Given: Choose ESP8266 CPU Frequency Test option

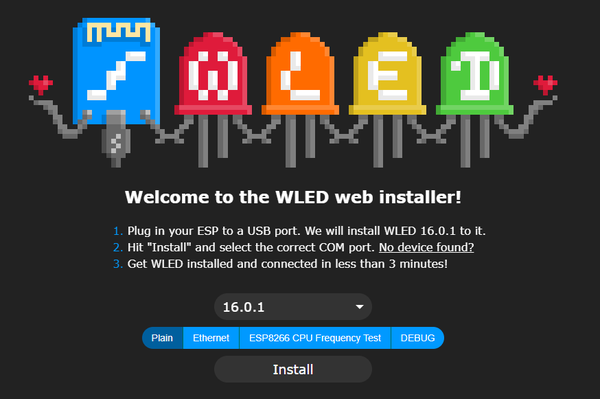Looking at the screenshot, I should click(315, 338).
